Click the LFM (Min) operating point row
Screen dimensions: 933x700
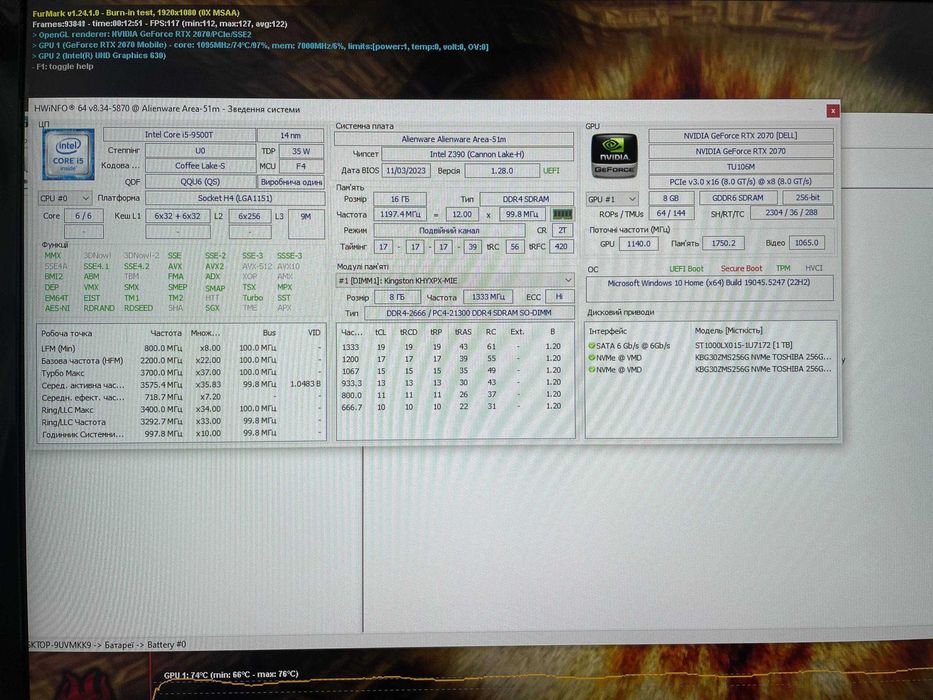point(181,348)
